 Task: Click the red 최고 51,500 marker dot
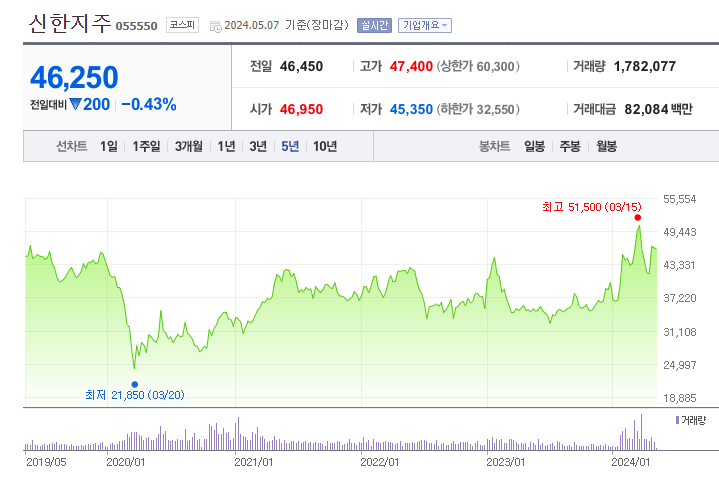pos(637,217)
